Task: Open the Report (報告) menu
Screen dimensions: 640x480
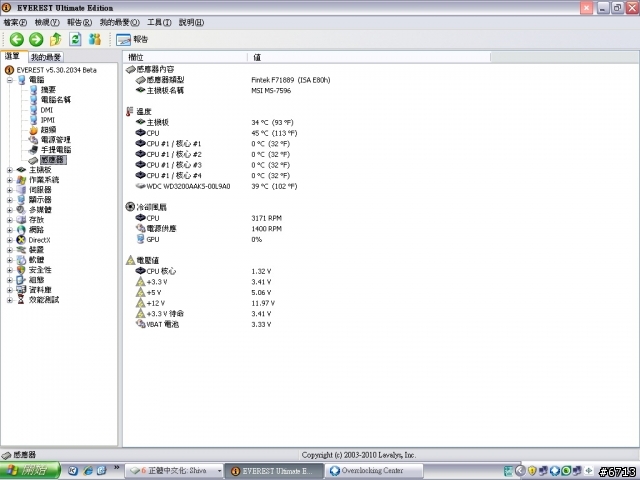Action: point(80,22)
